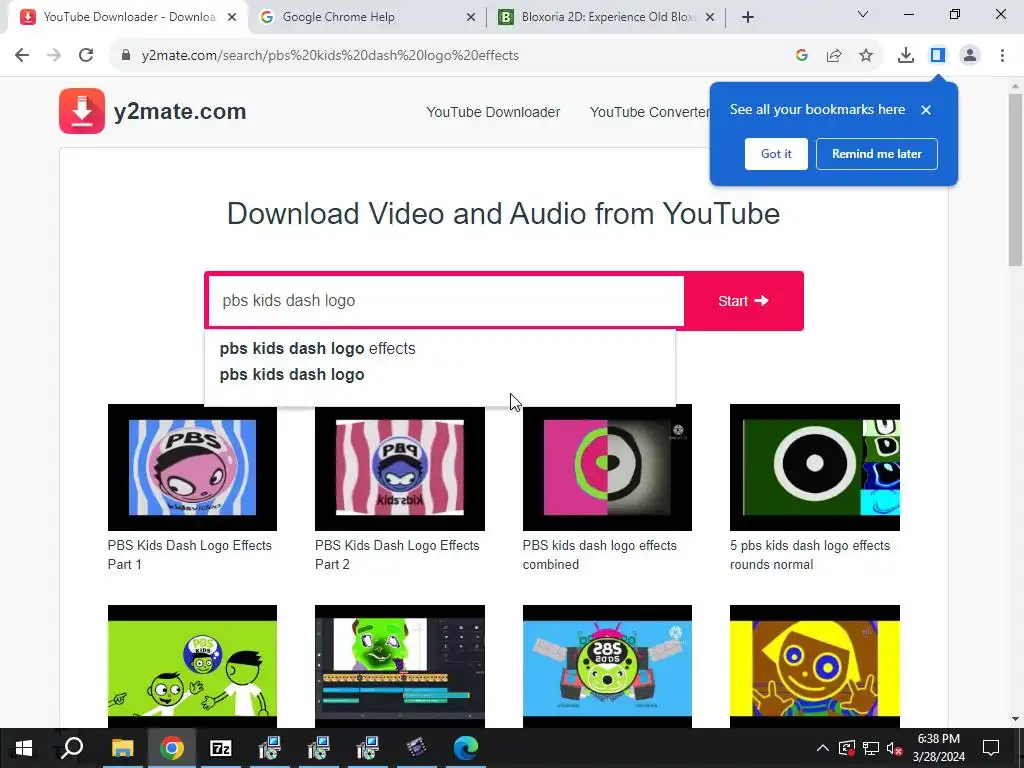This screenshot has height=768, width=1024.
Task: Toggle the Chrome side panel icon
Action: pyautogui.click(x=938, y=56)
